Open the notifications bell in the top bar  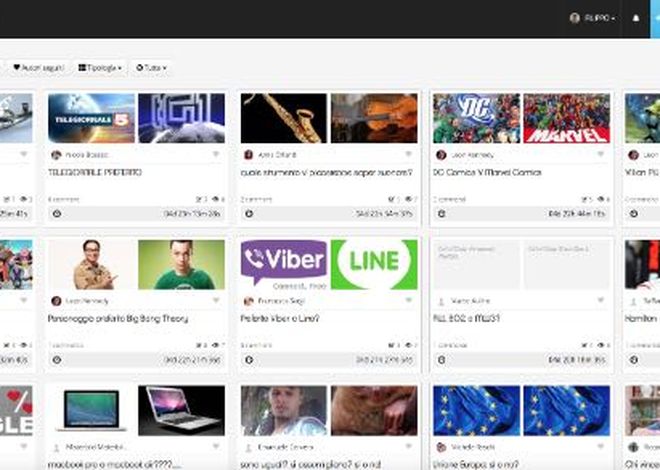click(636, 18)
